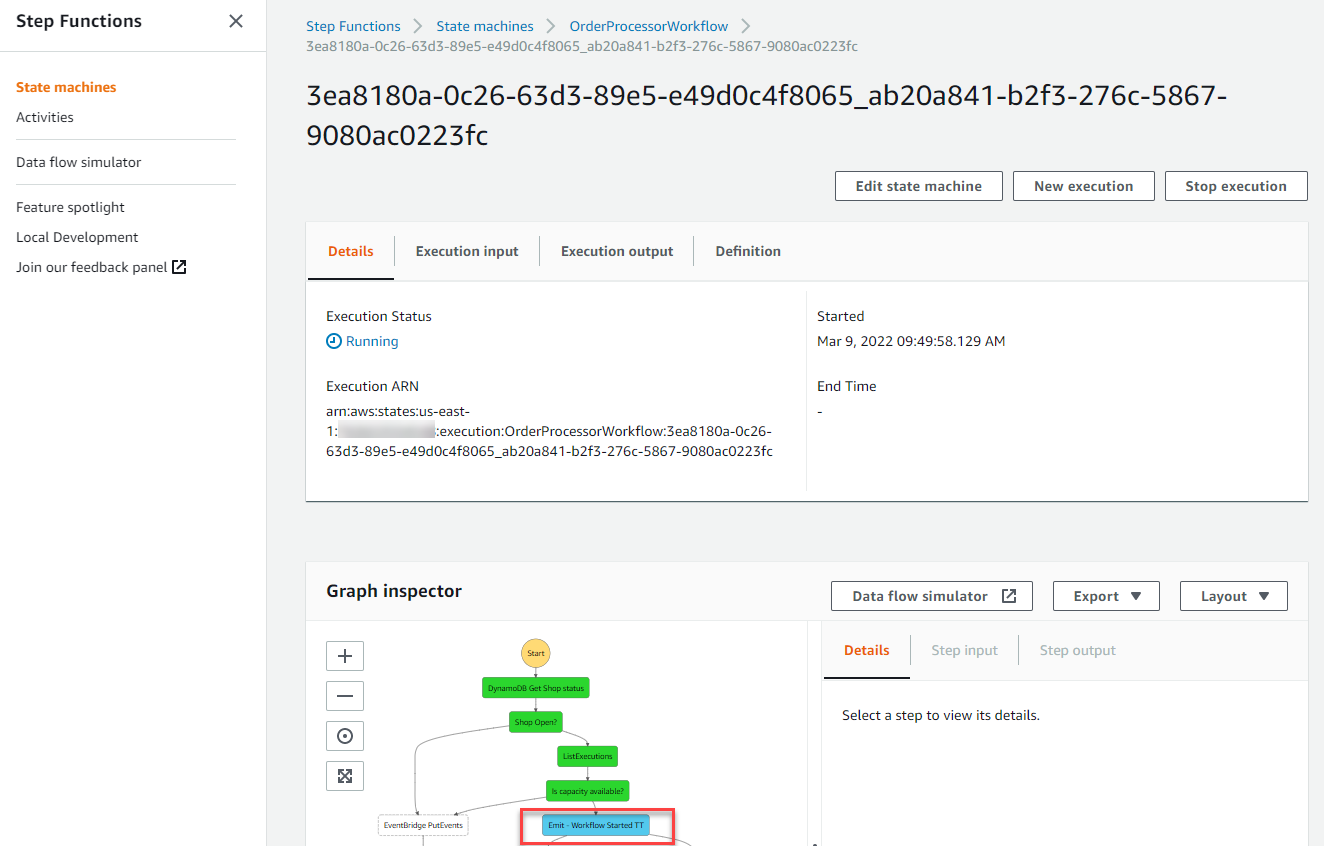Zoom in on the workflow graph
The width and height of the screenshot is (1324, 846).
coord(345,656)
